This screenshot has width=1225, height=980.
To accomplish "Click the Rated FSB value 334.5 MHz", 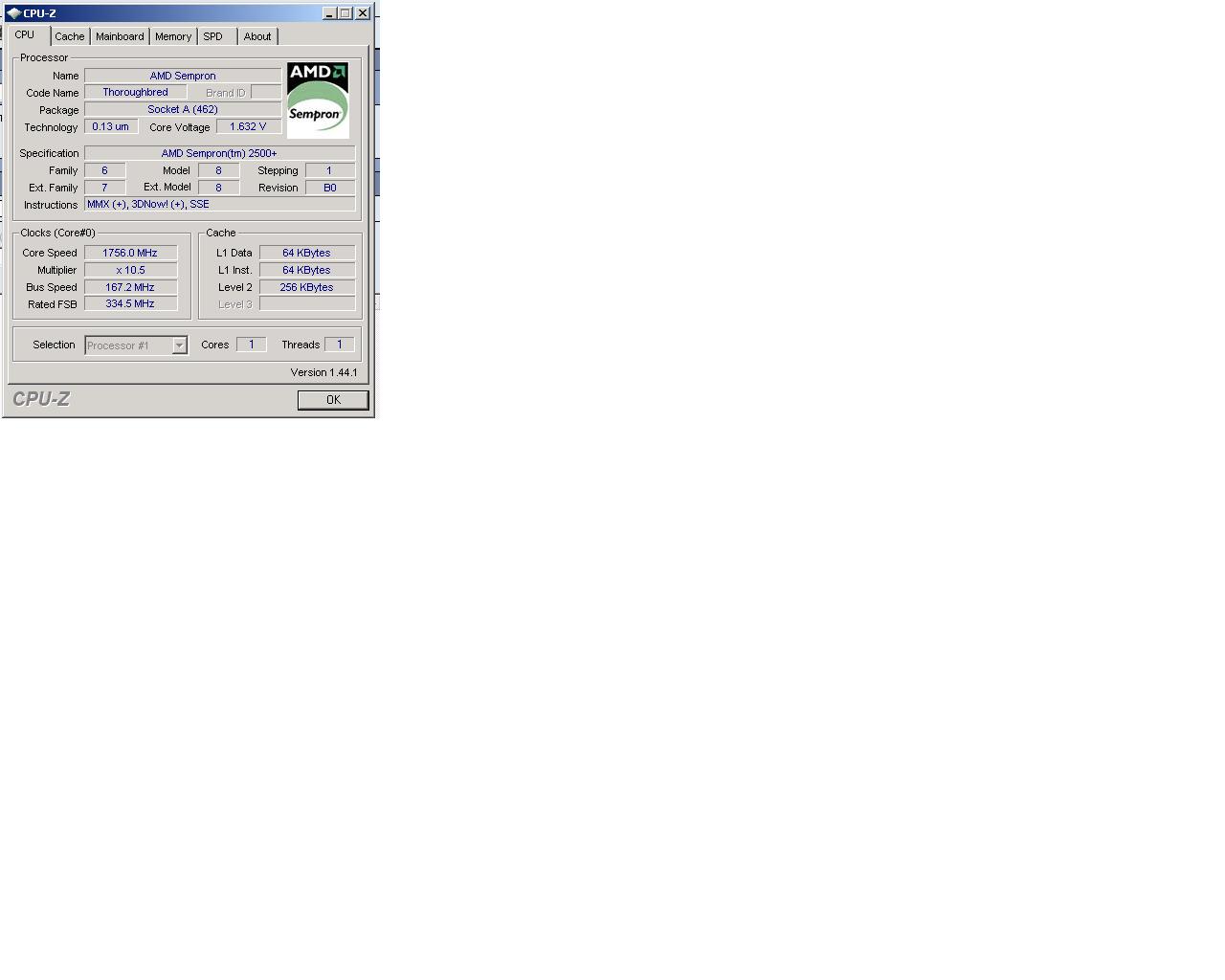I will pos(130,303).
